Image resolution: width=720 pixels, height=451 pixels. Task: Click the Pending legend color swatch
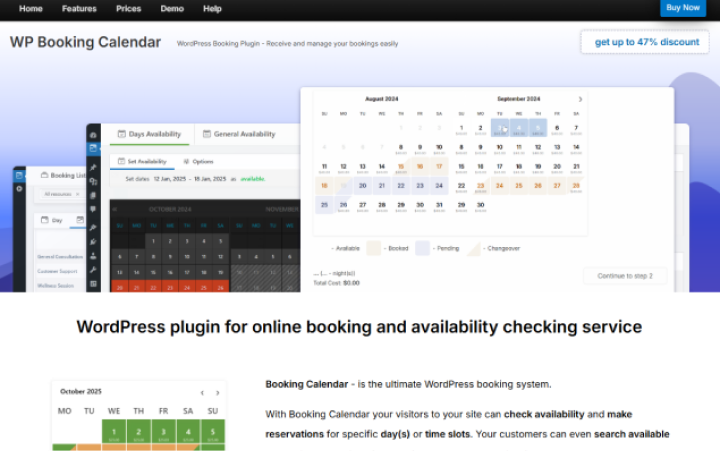pyautogui.click(x=422, y=248)
